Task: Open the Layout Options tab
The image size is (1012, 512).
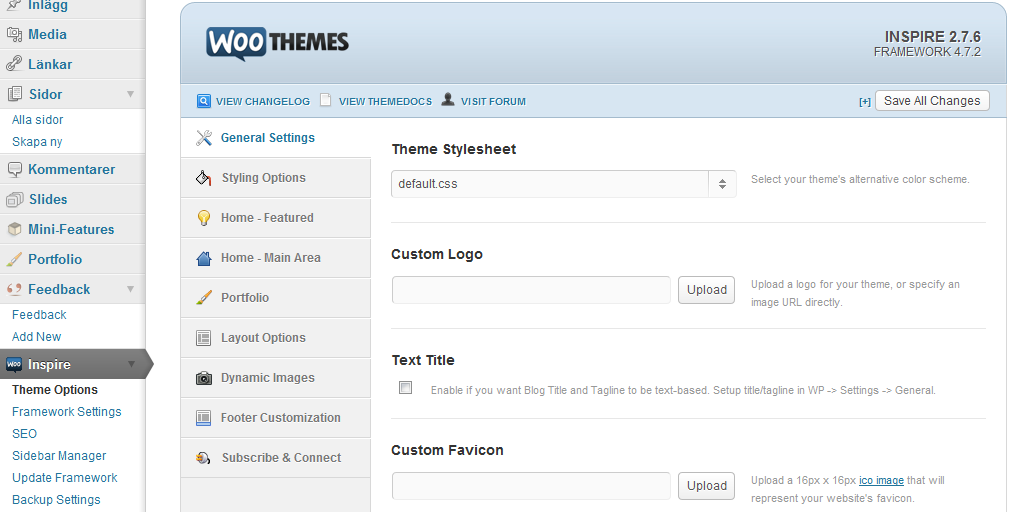Action: point(276,338)
